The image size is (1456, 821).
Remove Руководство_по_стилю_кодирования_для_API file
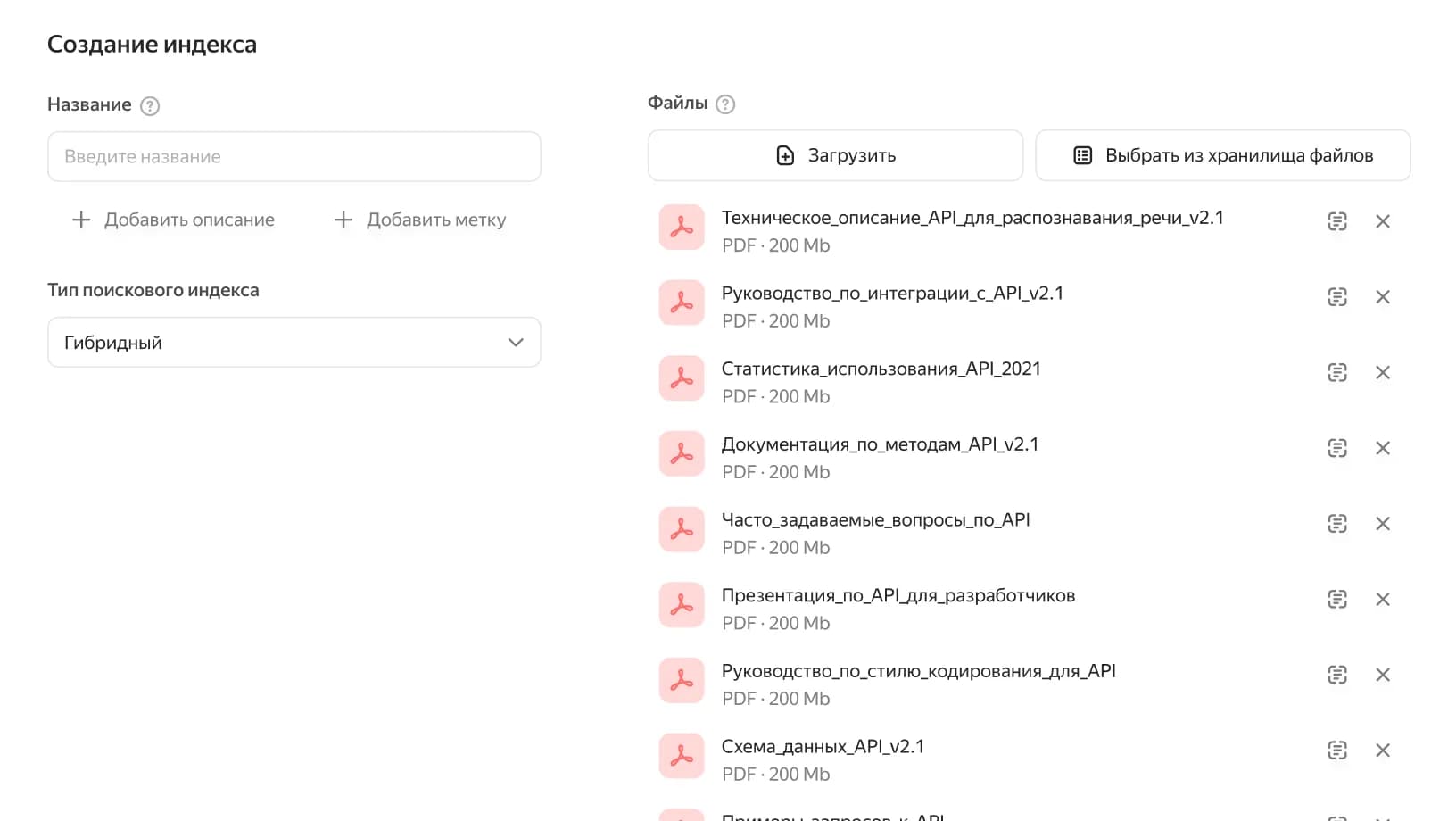pos(1383,675)
